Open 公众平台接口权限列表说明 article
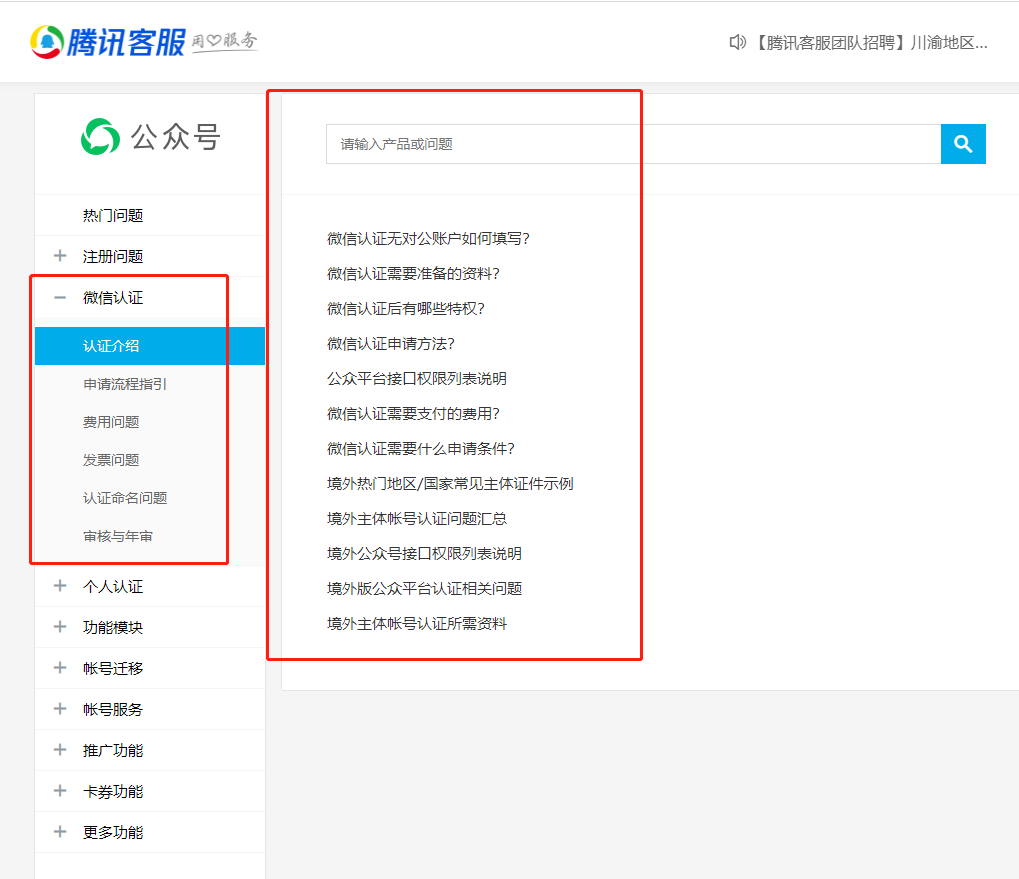This screenshot has width=1019, height=879. point(417,379)
